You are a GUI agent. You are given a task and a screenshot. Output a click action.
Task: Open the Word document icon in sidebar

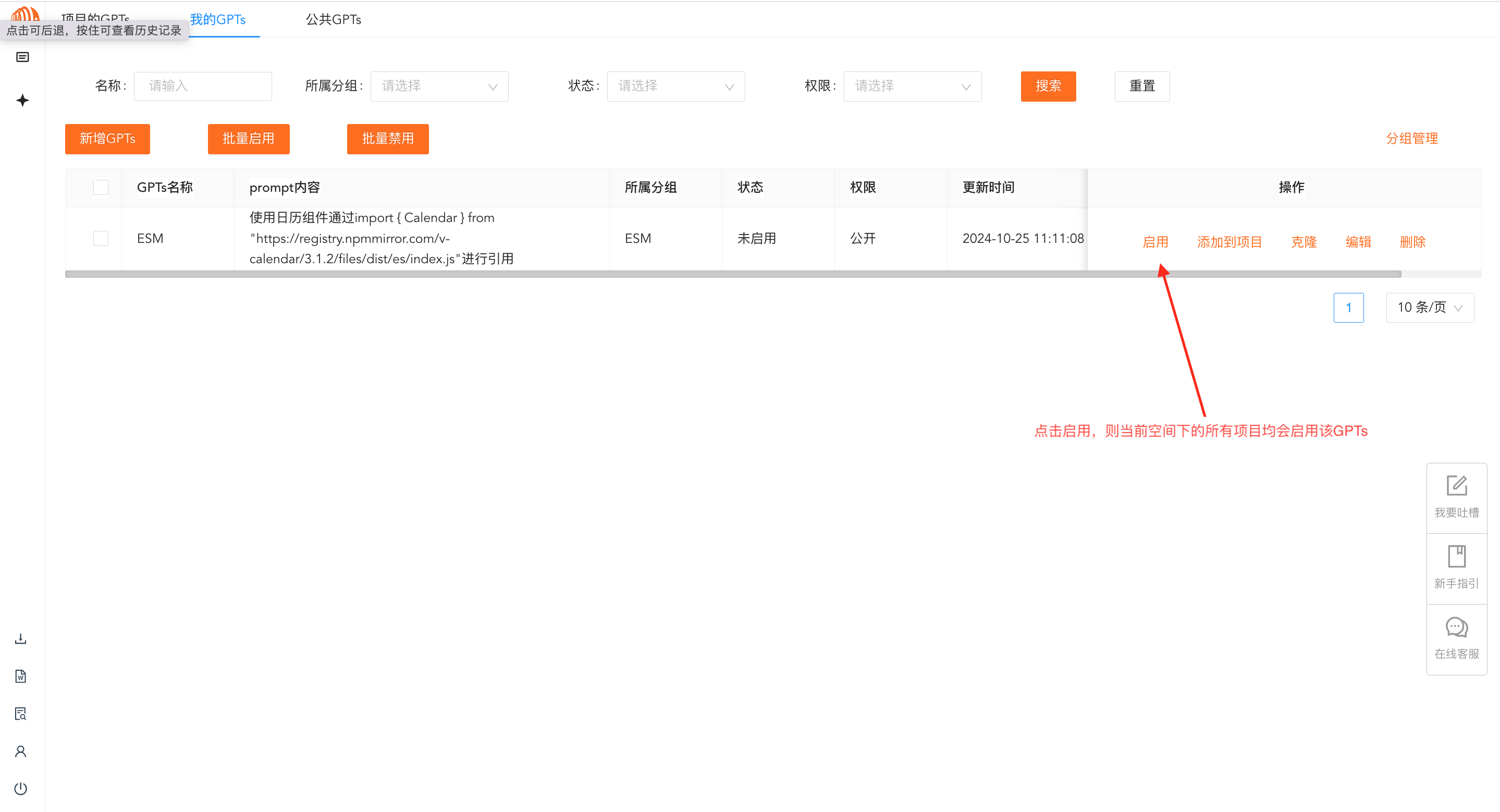point(20,676)
